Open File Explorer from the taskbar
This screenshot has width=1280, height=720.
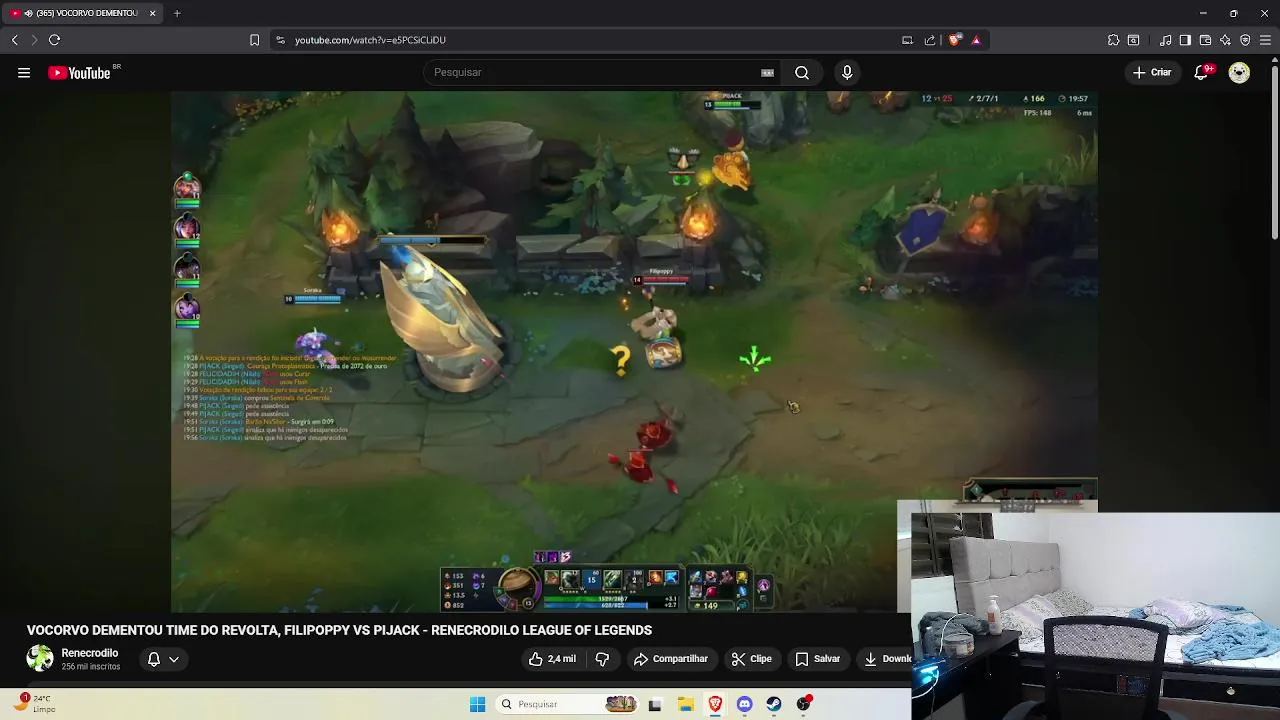pyautogui.click(x=686, y=704)
